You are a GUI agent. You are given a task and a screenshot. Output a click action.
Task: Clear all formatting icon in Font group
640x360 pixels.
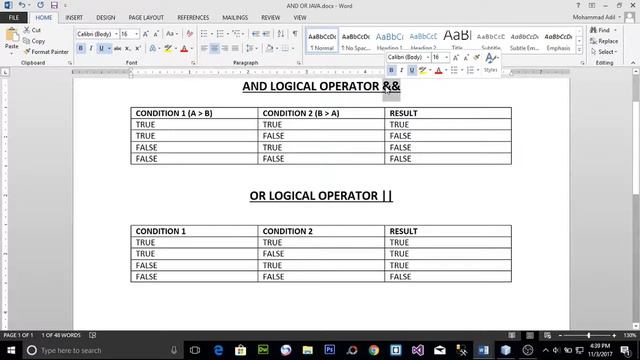190,34
